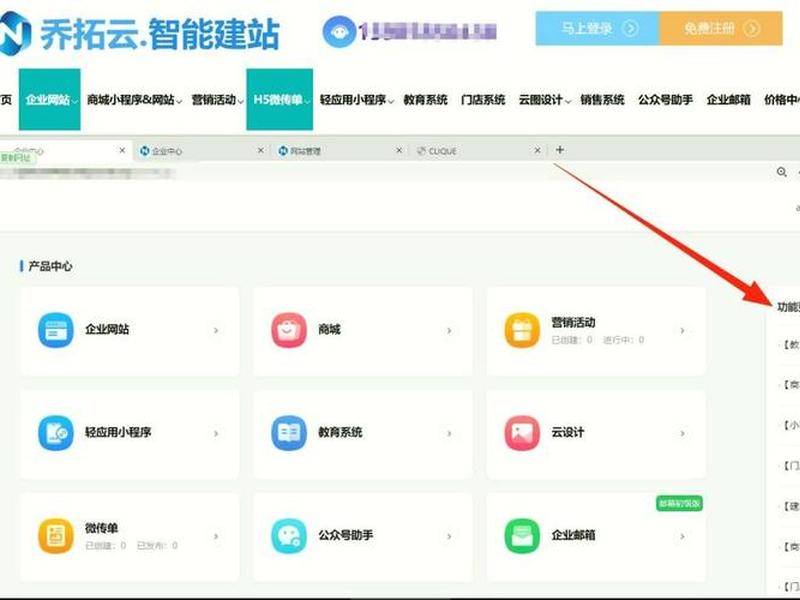Click the 免费注册 button

tap(721, 28)
